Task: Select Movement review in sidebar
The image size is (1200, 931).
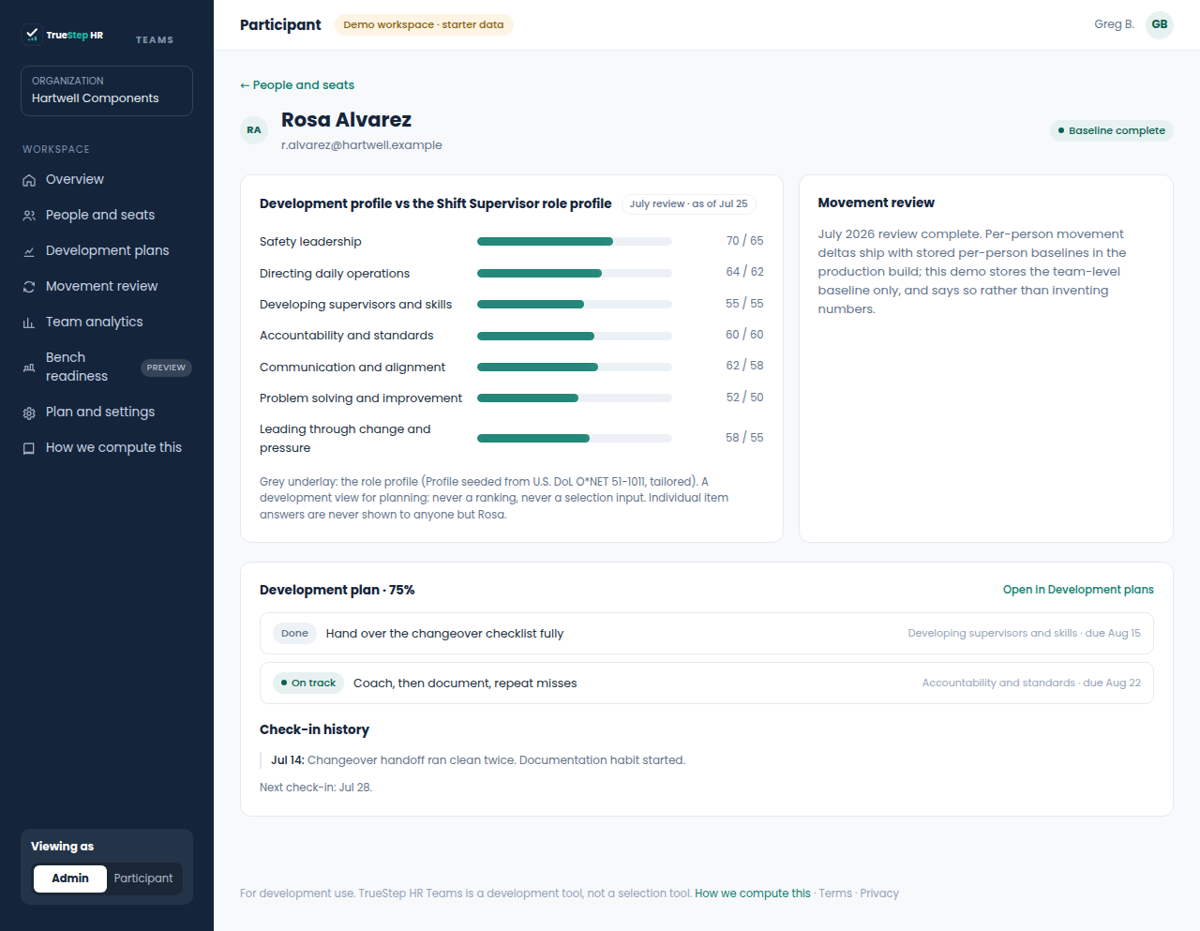Action: (x=106, y=287)
